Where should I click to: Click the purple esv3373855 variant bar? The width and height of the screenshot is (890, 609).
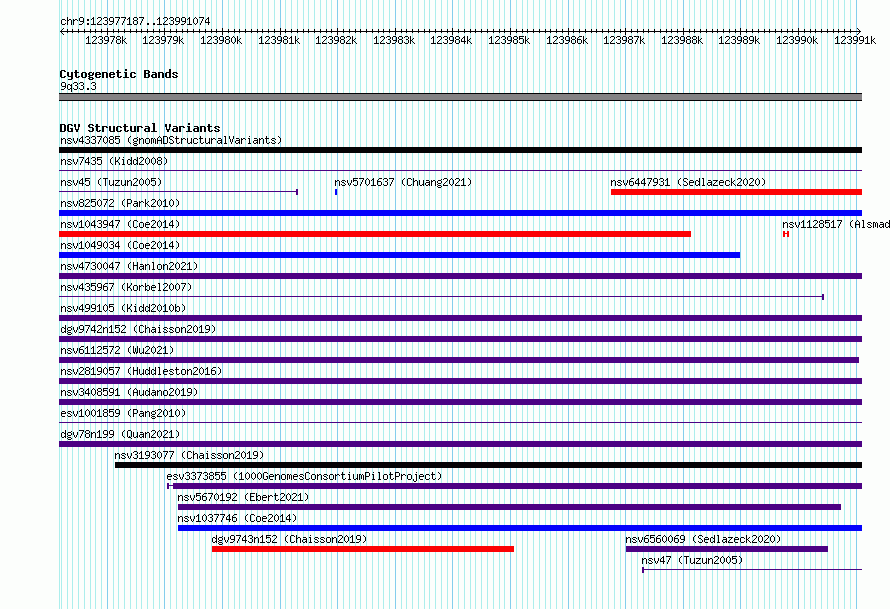(517, 486)
